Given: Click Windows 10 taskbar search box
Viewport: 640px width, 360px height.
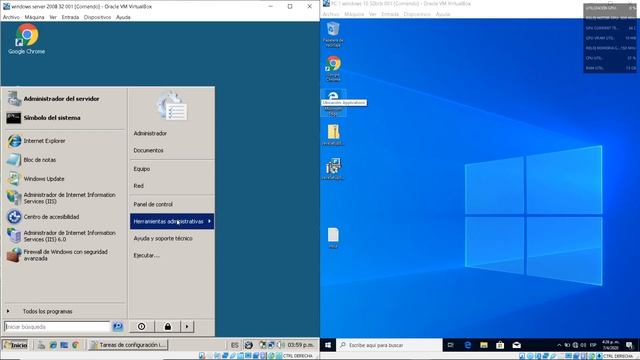Looking at the screenshot, I should point(389,345).
